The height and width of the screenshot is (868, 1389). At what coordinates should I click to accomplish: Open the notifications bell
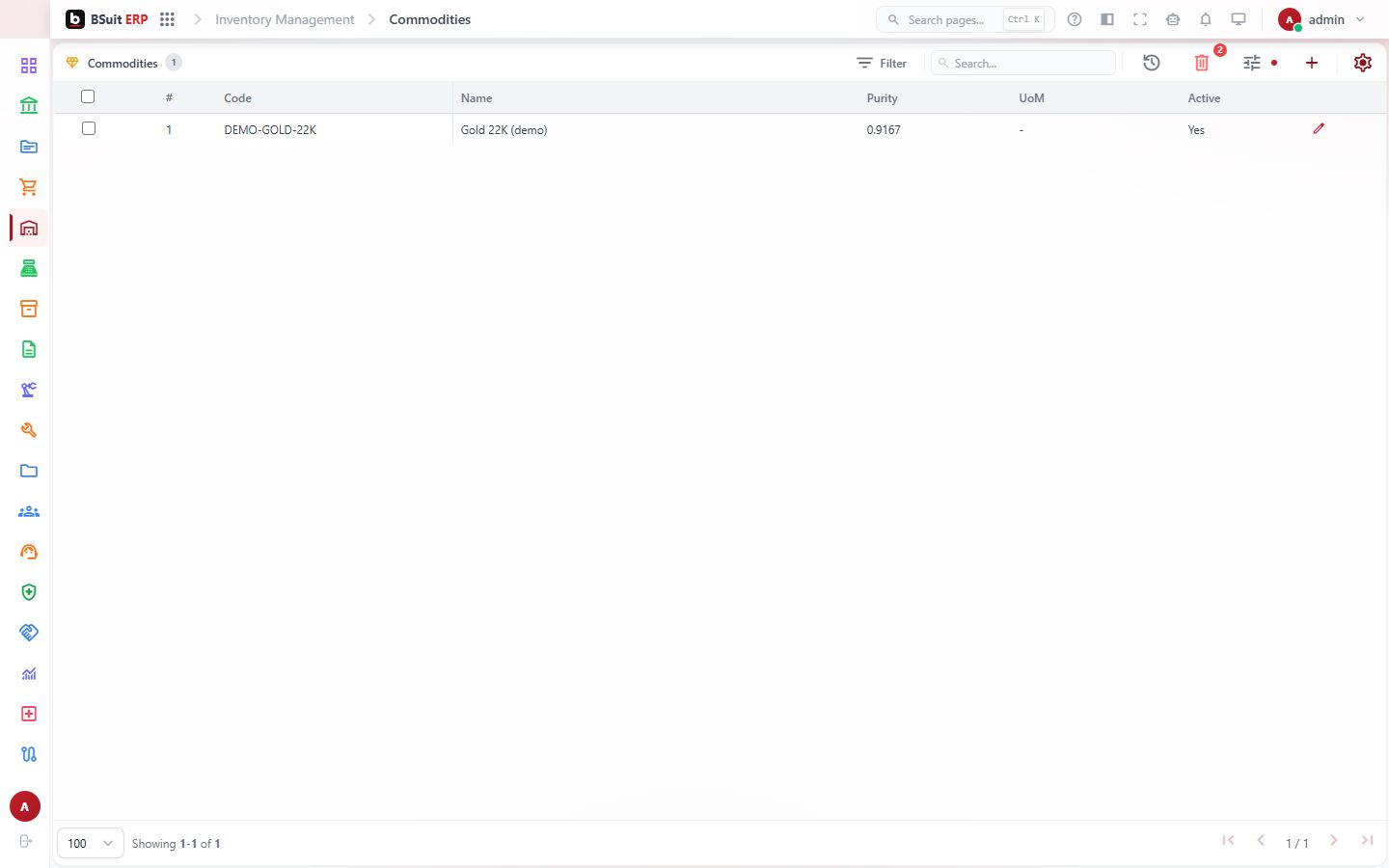(x=1206, y=19)
